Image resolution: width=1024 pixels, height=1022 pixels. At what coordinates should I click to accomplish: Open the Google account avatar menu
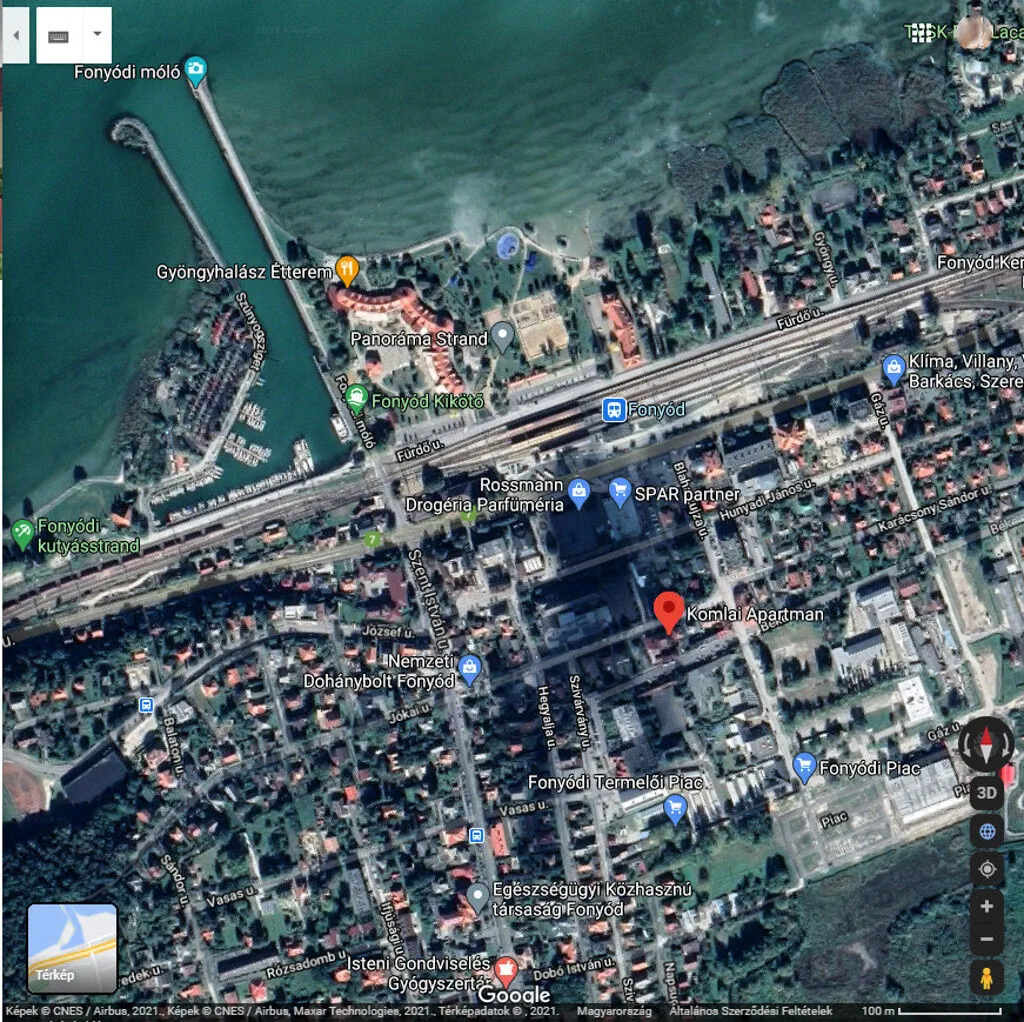click(974, 32)
